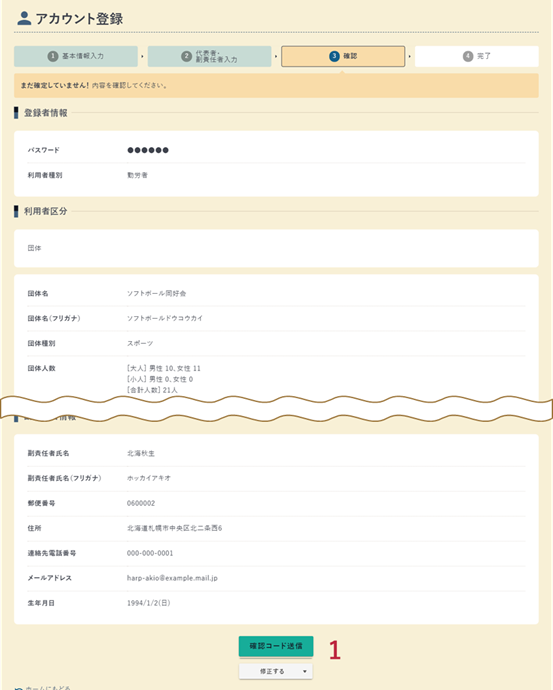This screenshot has width=553, height=690.
Task: Click the 利用者区分 section heading
Action: 45,211
